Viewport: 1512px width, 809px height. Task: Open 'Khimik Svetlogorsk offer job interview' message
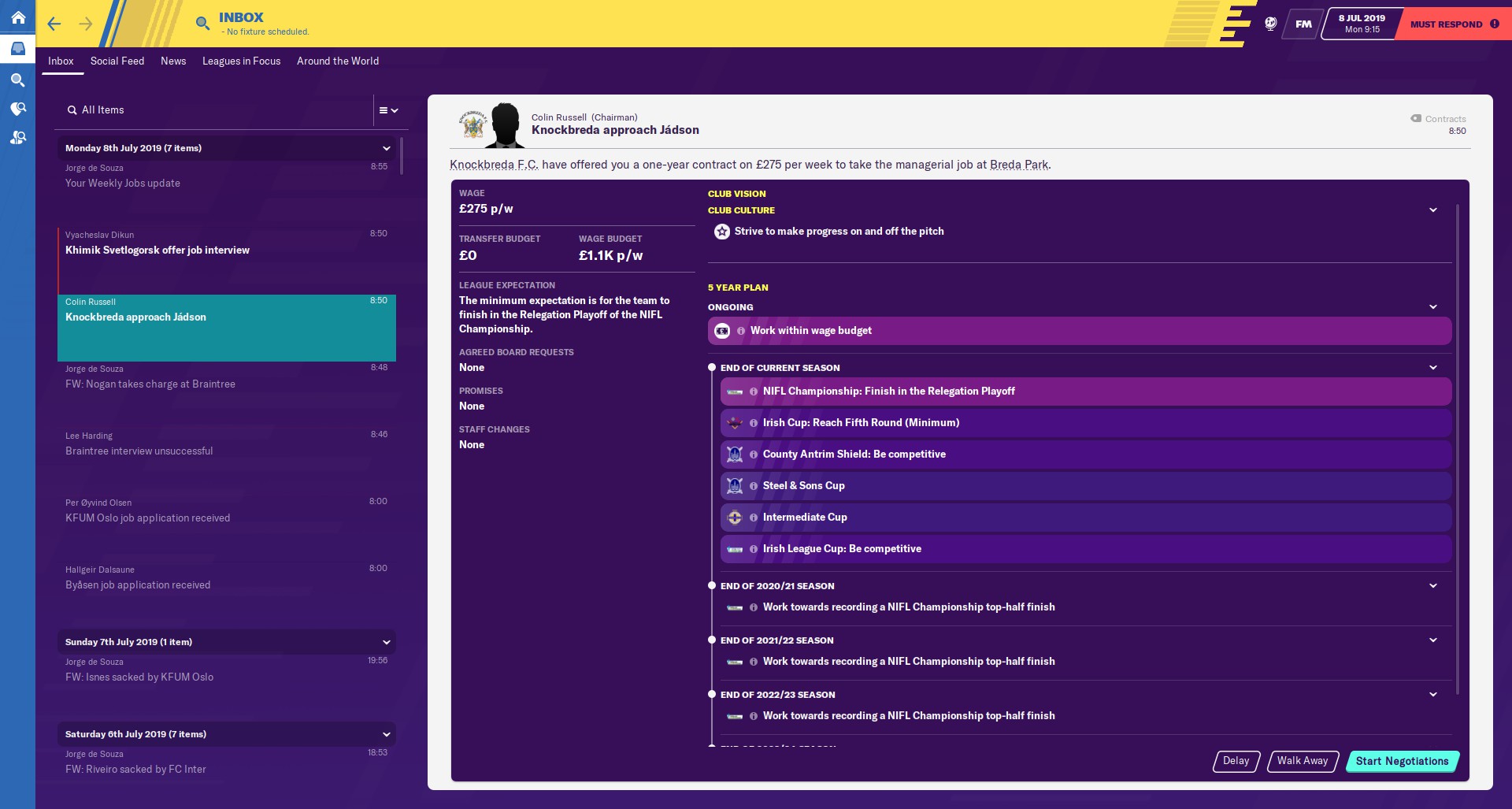point(227,261)
